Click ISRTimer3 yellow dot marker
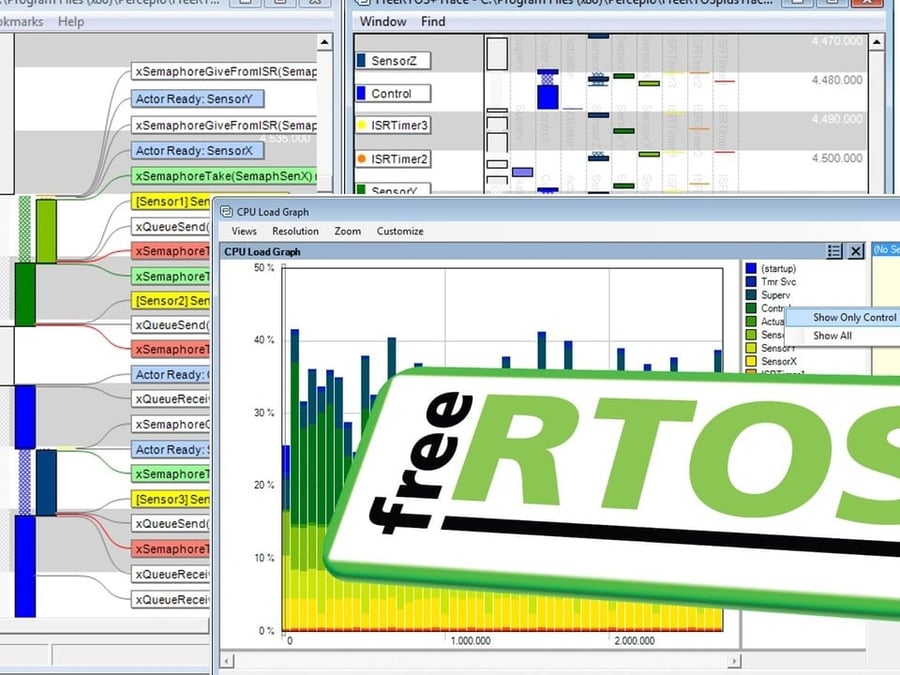 click(362, 125)
